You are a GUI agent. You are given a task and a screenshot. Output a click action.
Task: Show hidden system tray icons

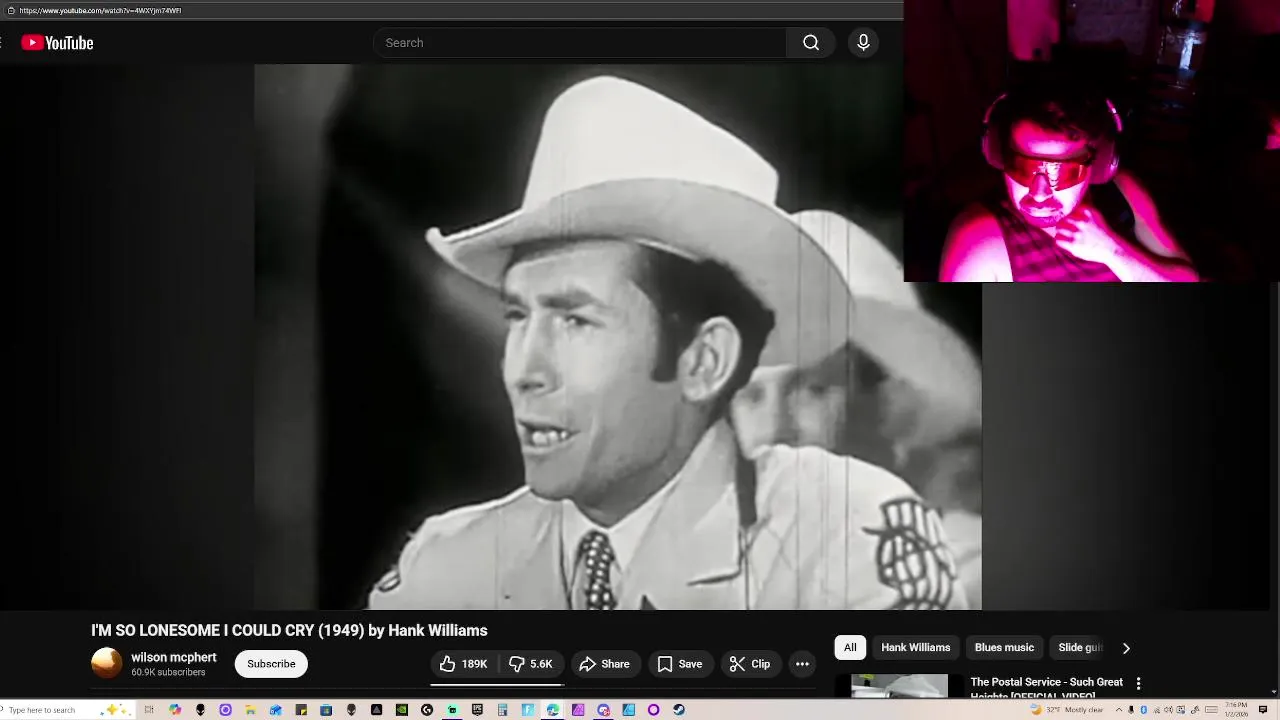[x=1119, y=710]
